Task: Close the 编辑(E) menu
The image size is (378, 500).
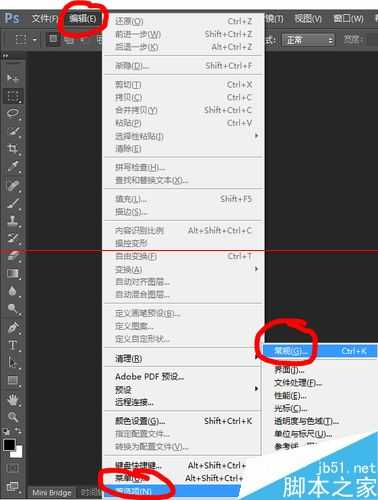Action: pos(83,18)
